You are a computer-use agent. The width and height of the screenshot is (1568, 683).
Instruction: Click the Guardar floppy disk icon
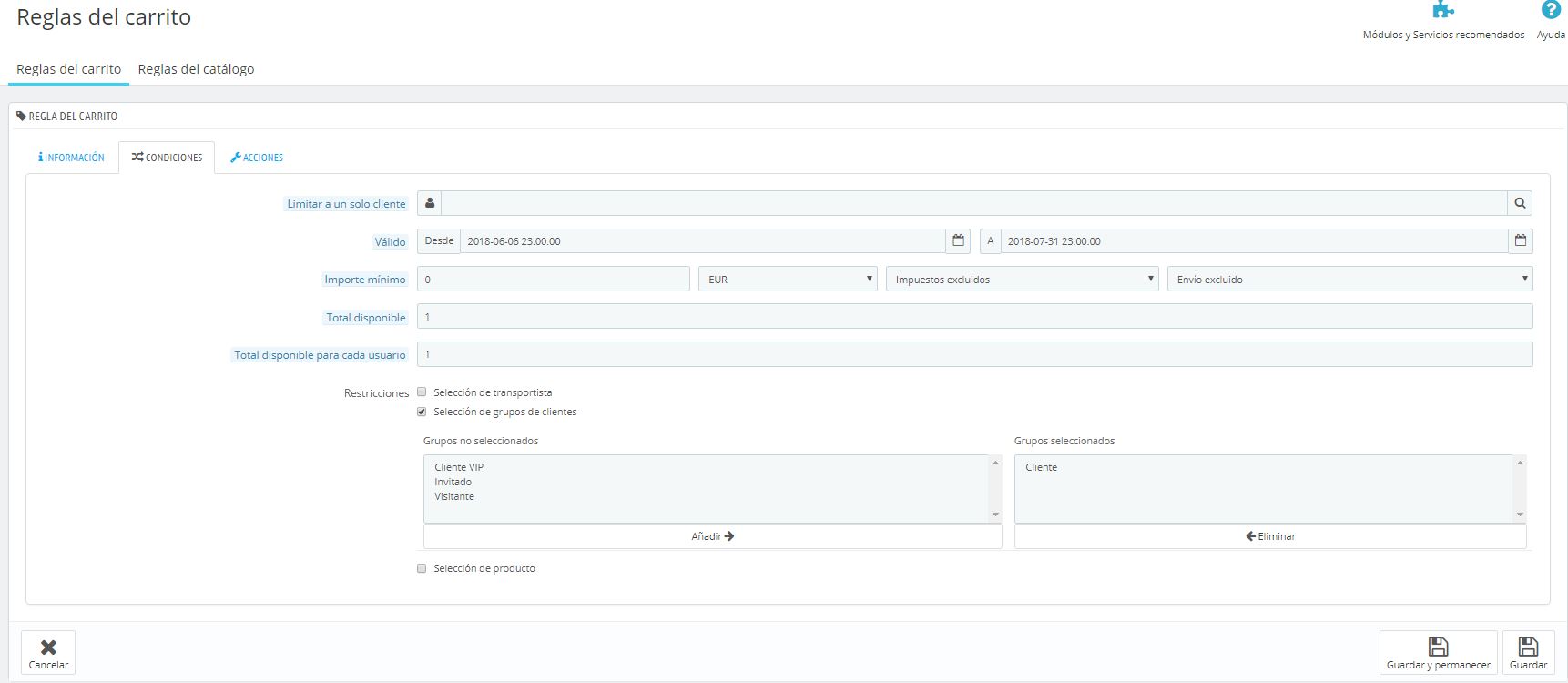click(x=1529, y=647)
